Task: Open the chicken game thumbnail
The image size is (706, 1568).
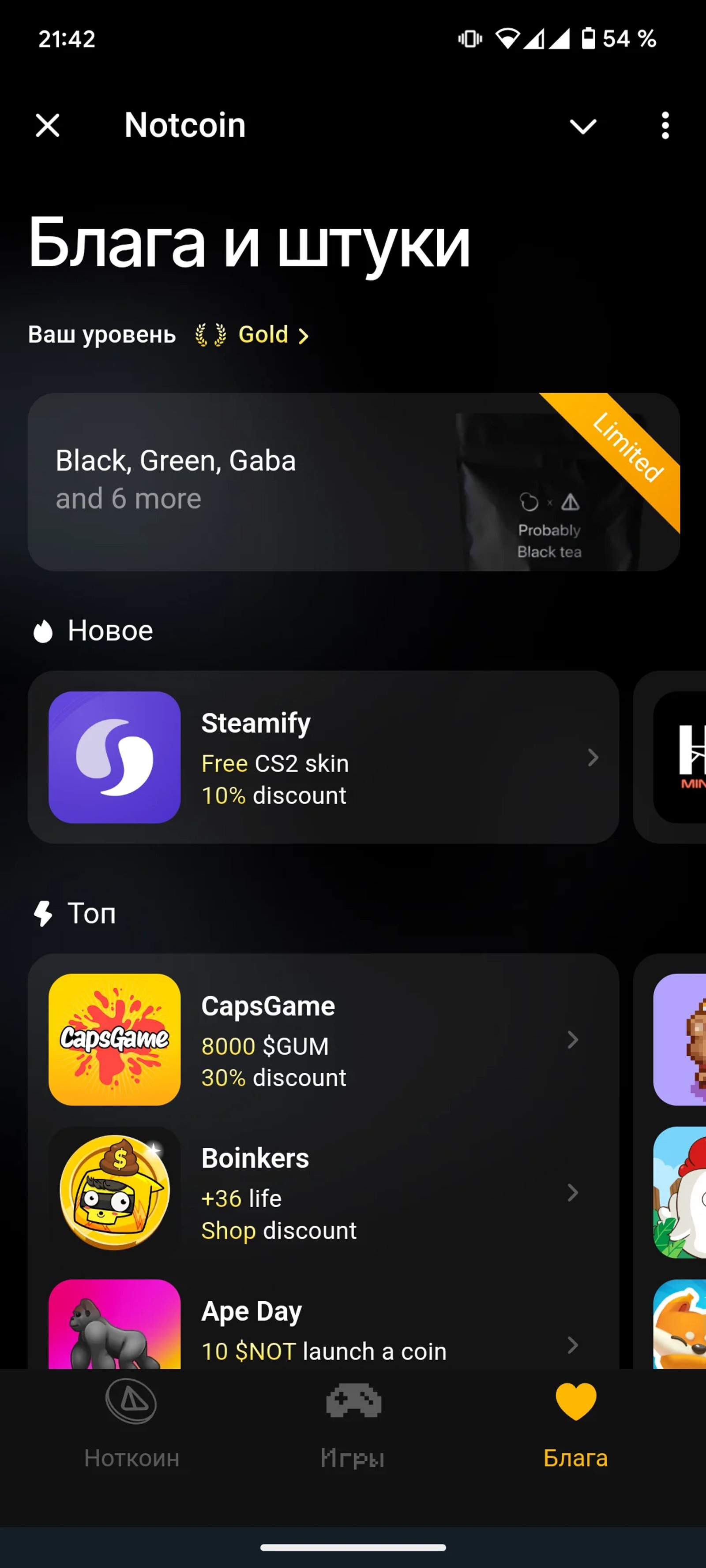Action: point(680,1192)
